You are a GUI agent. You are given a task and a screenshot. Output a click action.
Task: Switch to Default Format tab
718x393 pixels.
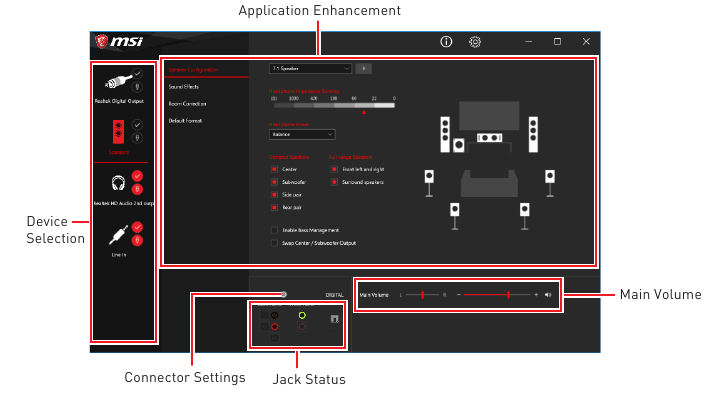tap(185, 121)
